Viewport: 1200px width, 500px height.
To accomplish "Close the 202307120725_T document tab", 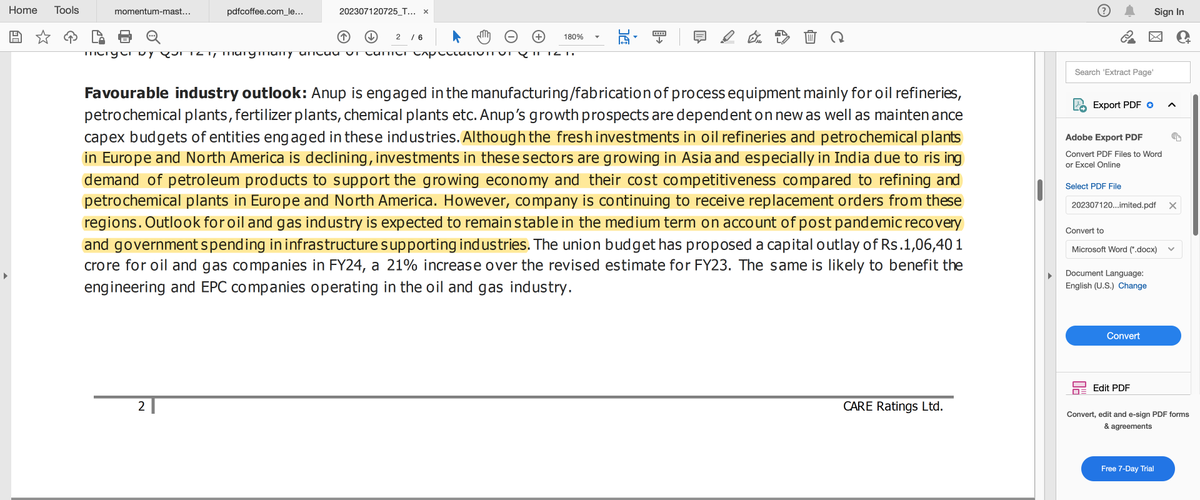I will [427, 12].
